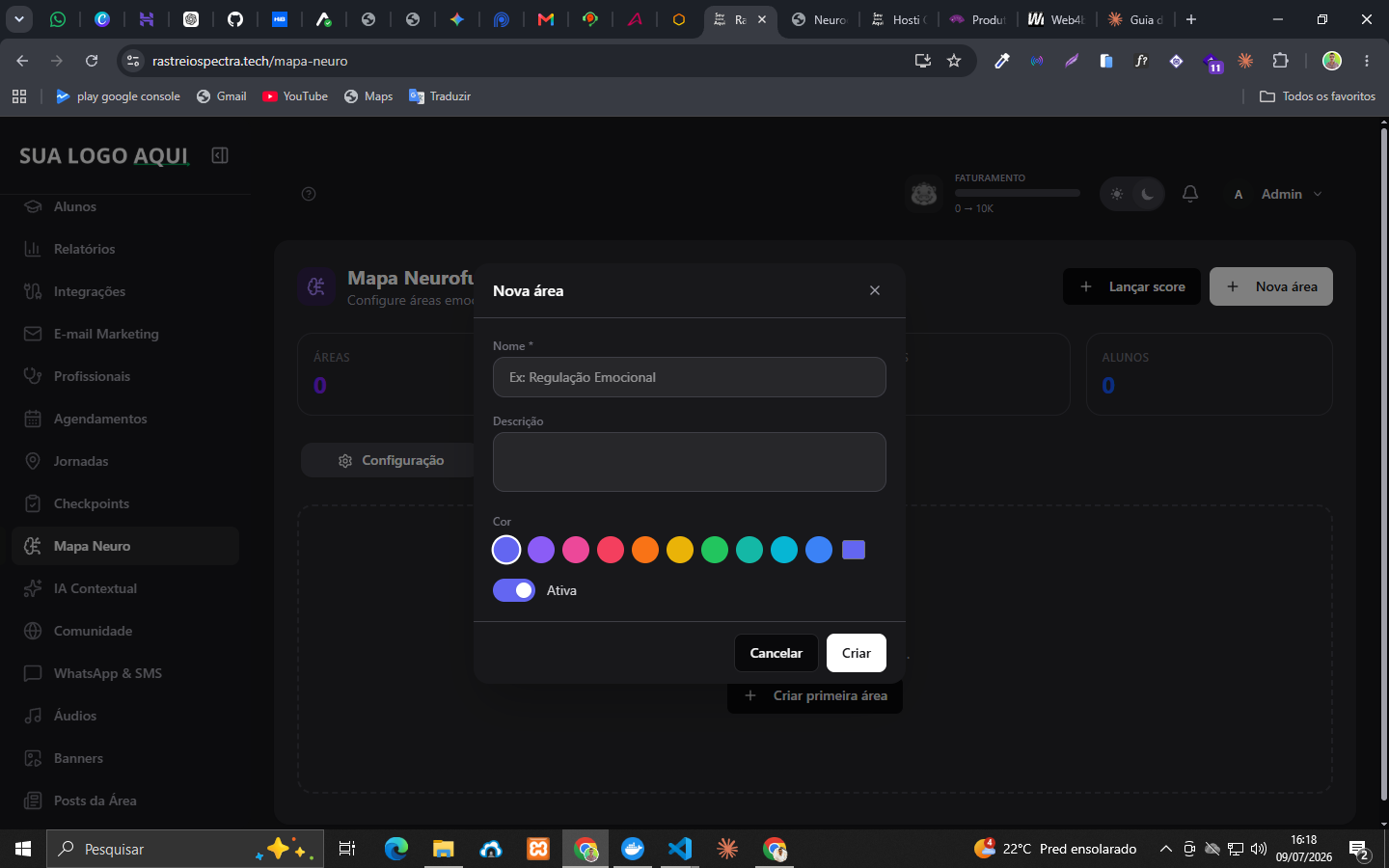Cancel the new area dialog
The image size is (1389, 868).
pyautogui.click(x=776, y=653)
